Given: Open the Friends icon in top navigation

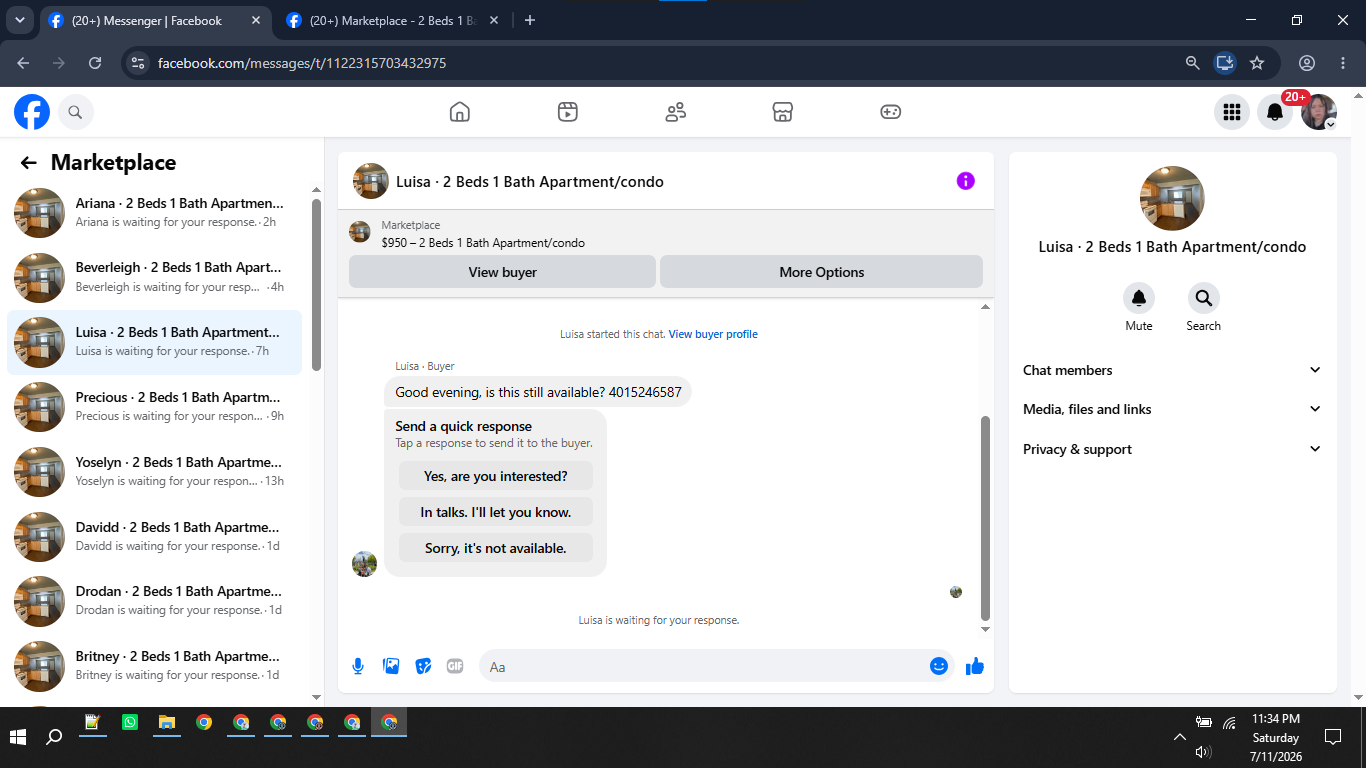Looking at the screenshot, I should click(x=676, y=112).
